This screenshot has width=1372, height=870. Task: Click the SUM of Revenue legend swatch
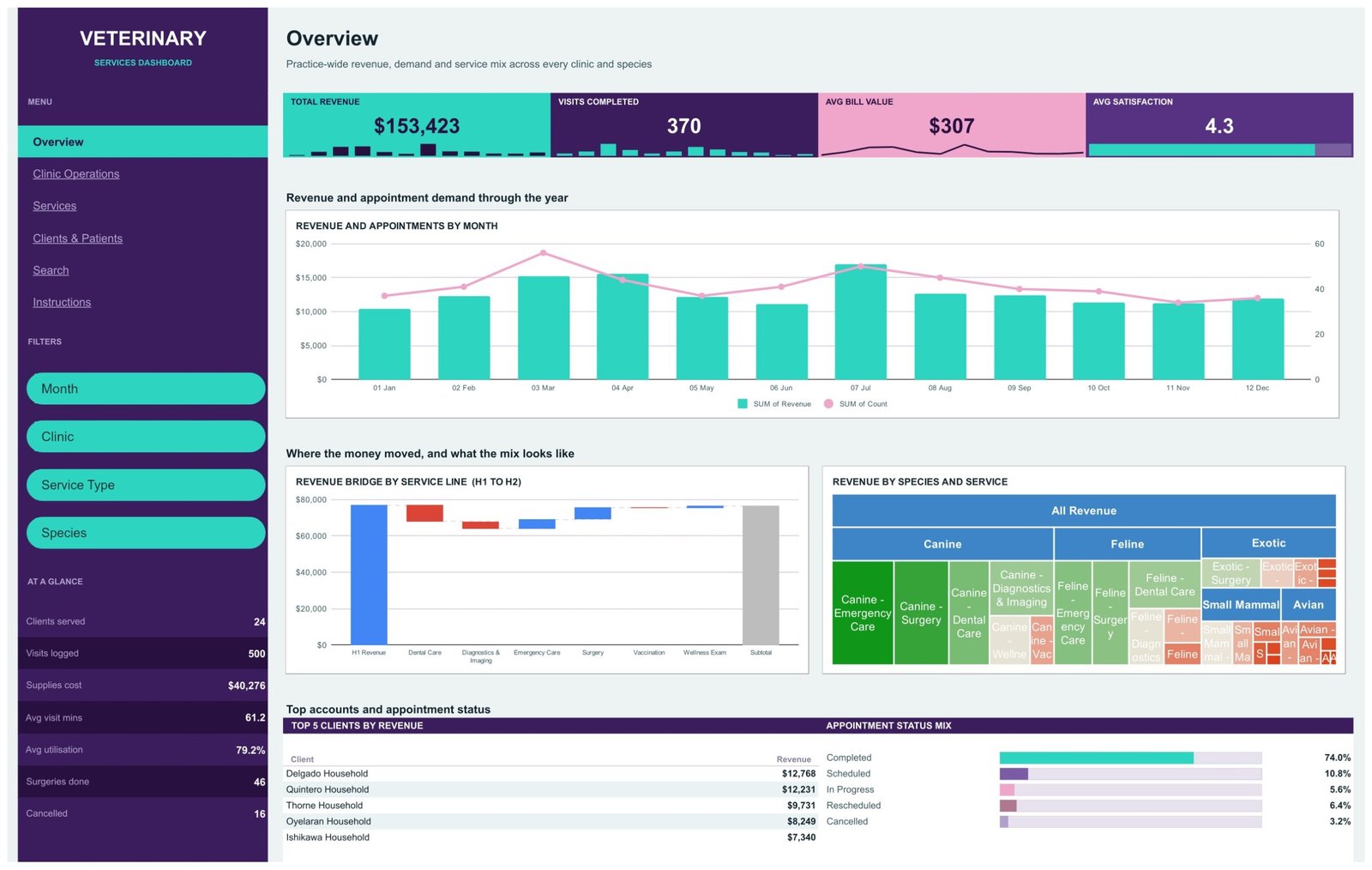point(743,403)
